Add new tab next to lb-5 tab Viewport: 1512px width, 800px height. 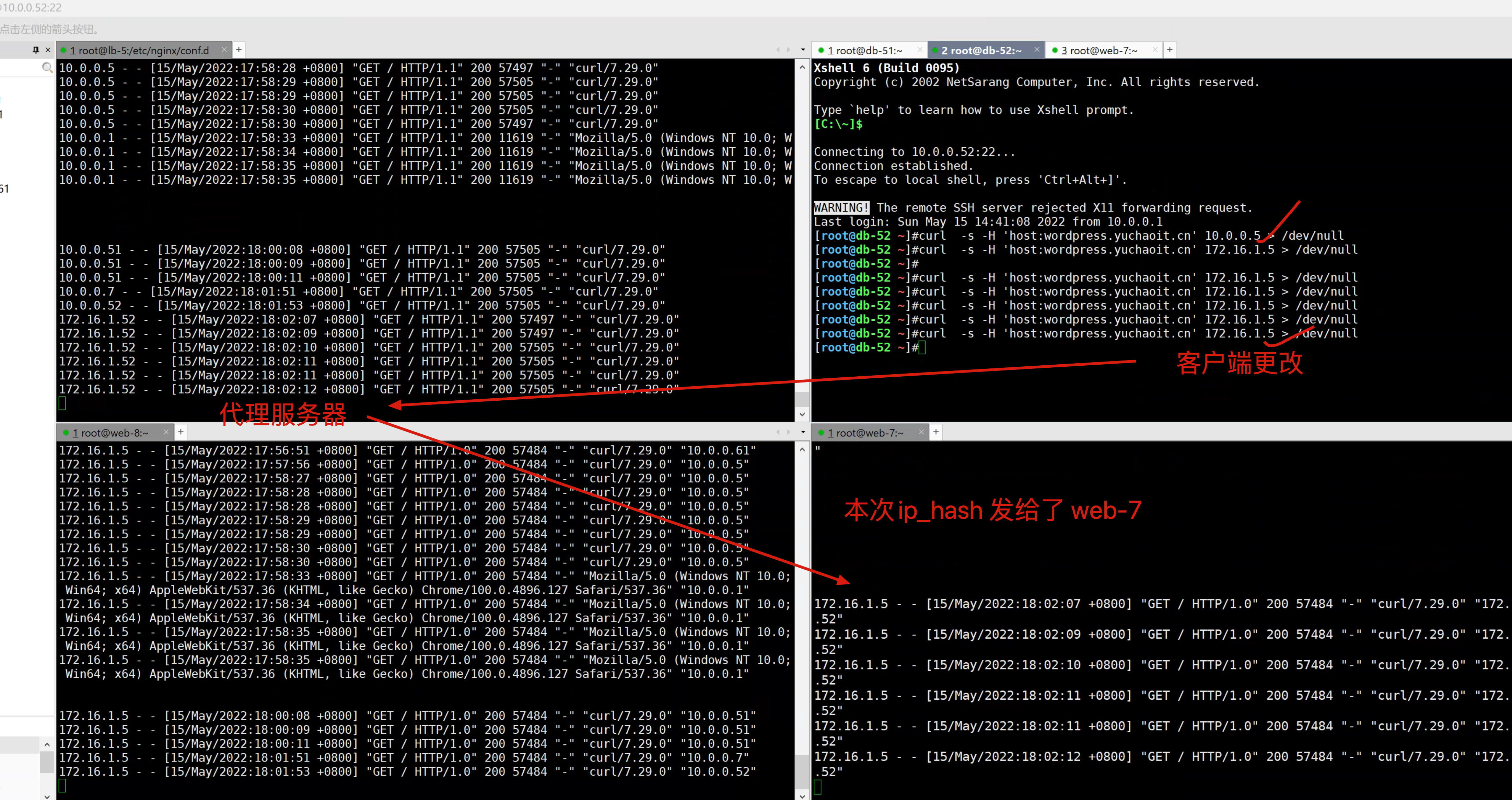(x=239, y=50)
